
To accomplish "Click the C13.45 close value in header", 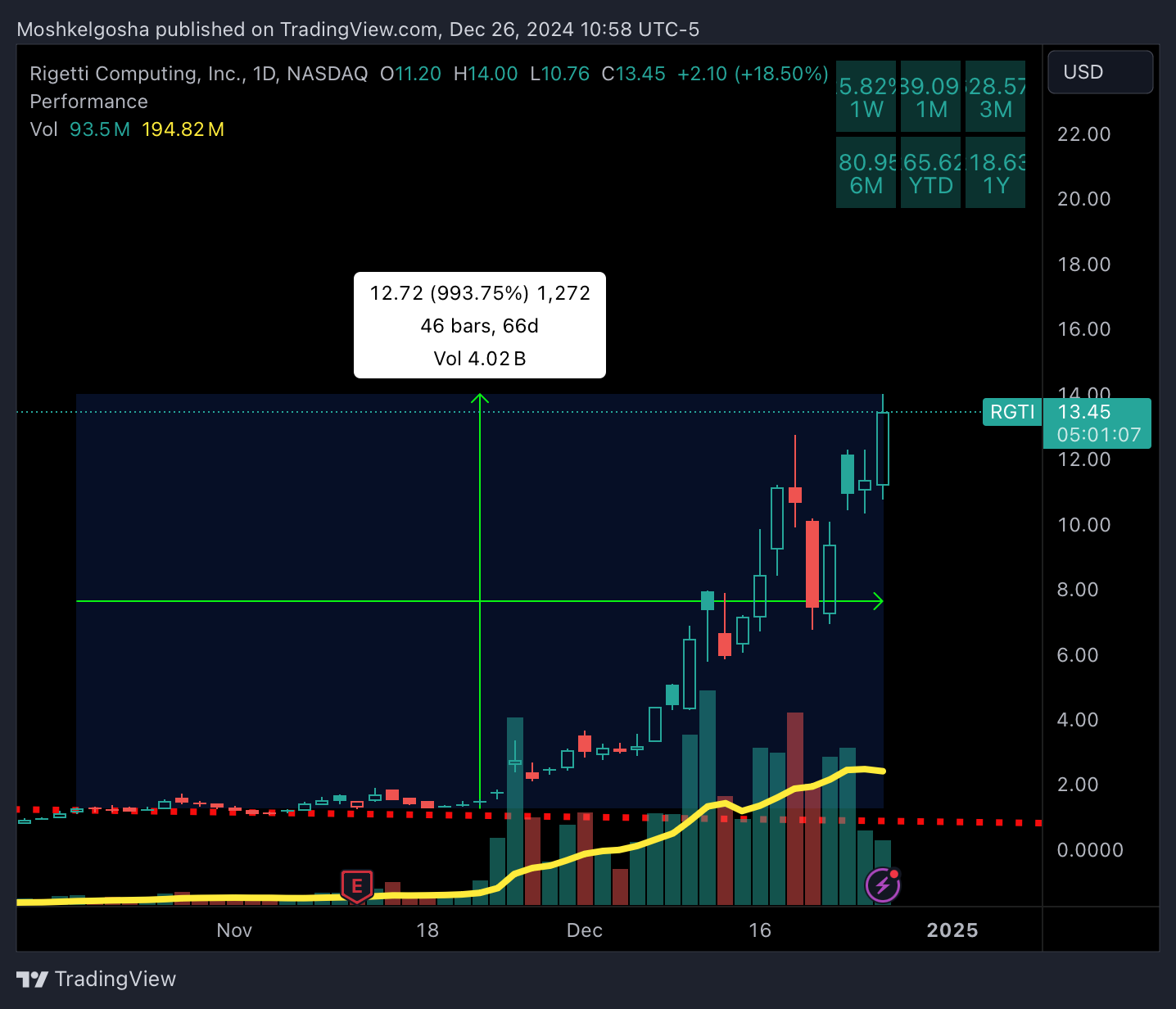I will coord(633,74).
